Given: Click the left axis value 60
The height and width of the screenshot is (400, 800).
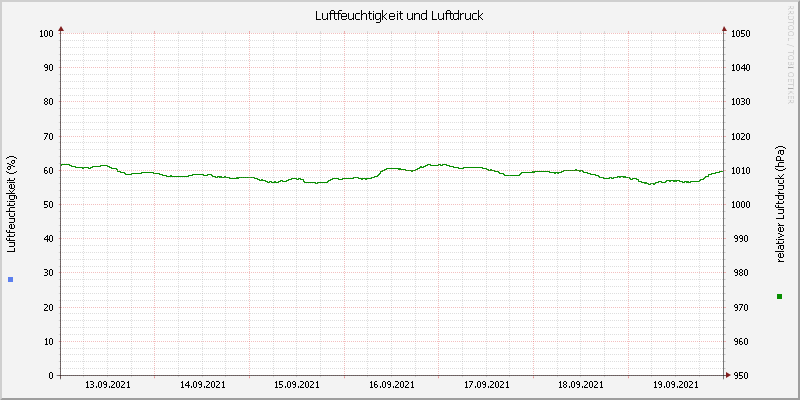Looking at the screenshot, I should [48, 170].
